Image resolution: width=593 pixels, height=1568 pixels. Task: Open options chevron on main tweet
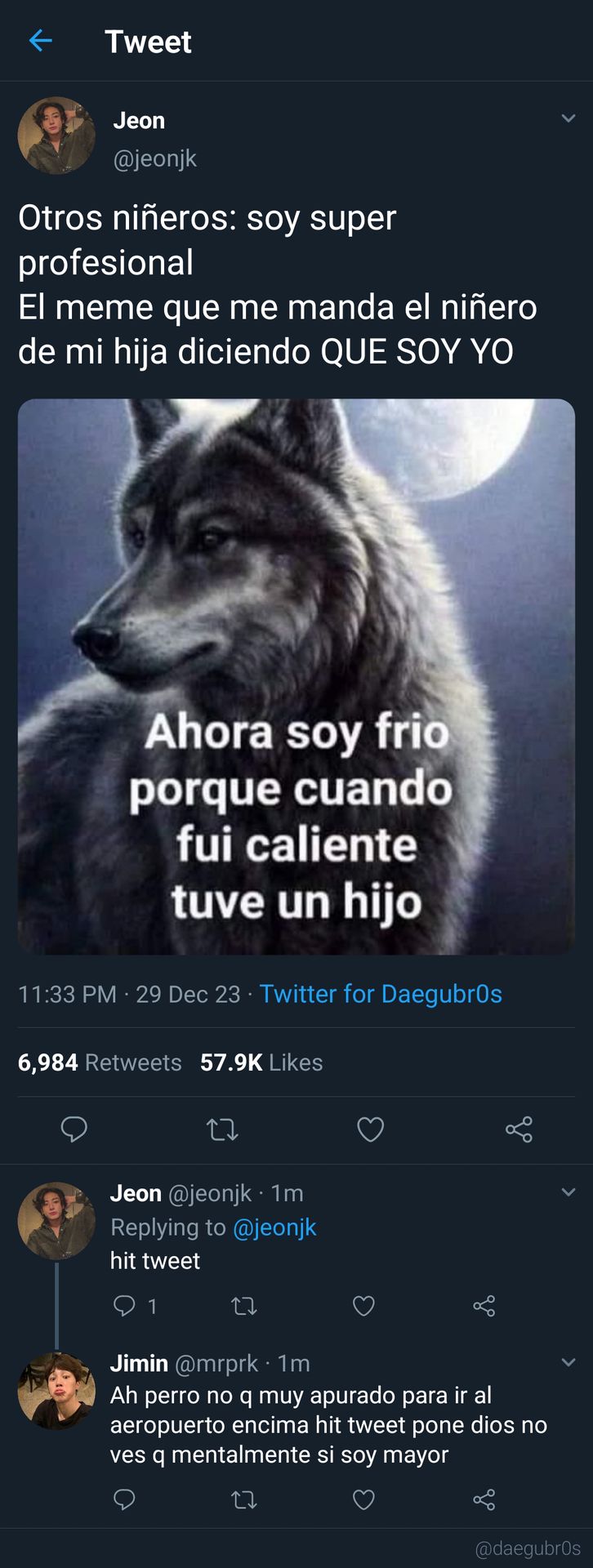(568, 118)
